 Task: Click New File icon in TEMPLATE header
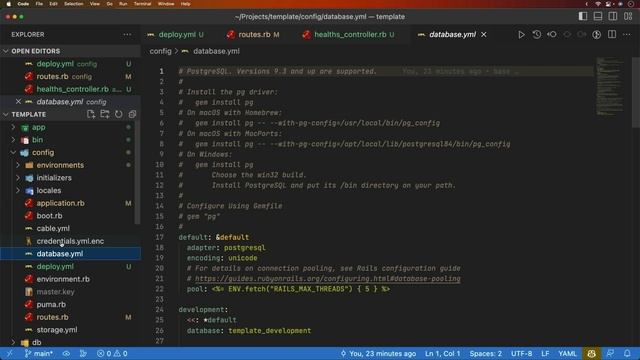(x=91, y=114)
